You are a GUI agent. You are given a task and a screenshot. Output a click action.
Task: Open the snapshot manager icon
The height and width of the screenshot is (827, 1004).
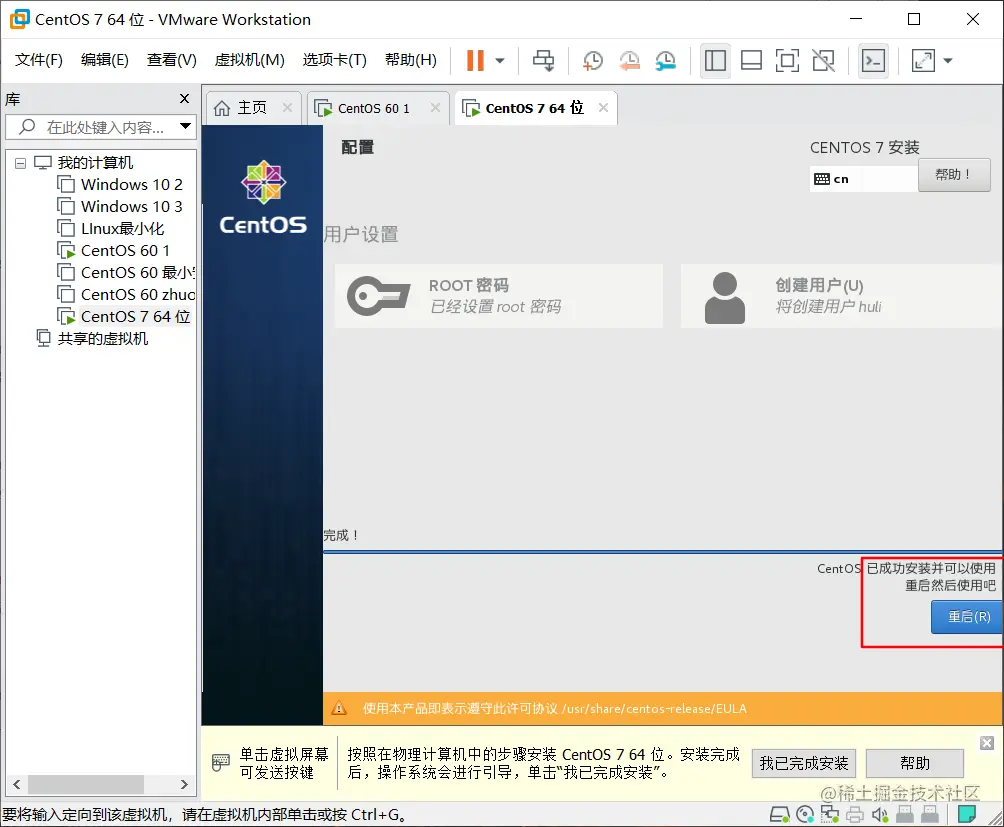(666, 61)
